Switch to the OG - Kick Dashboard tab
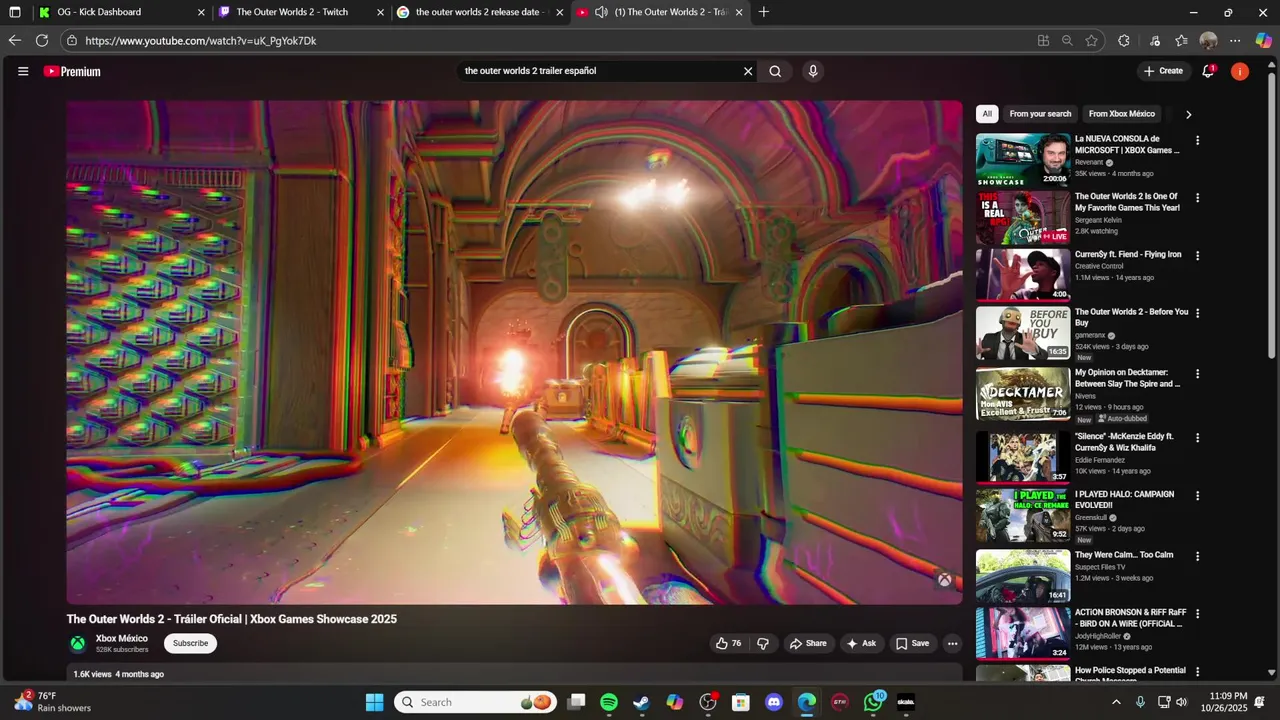Screen dimensions: 1280x720 [x=122, y=12]
